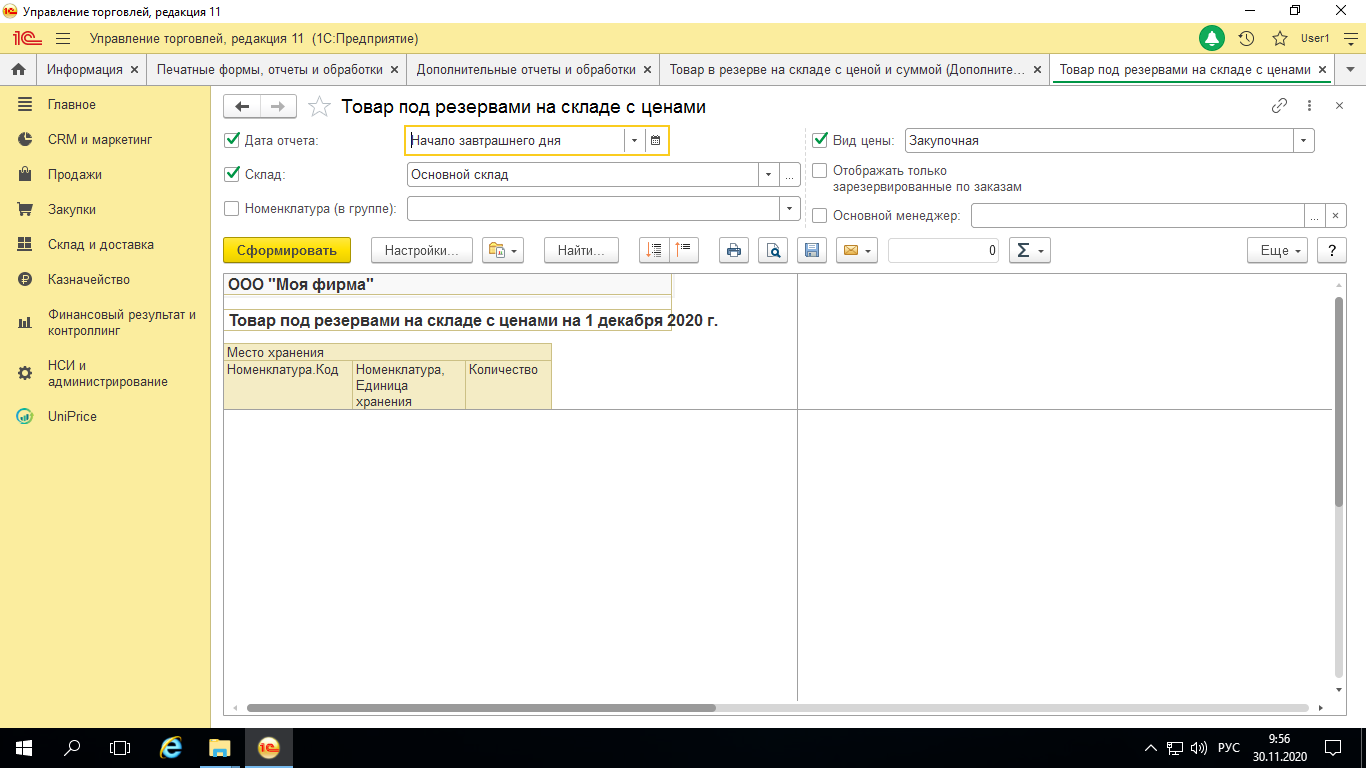1366x768 pixels.
Task: Toggle Склад checkbox
Action: coord(232,175)
